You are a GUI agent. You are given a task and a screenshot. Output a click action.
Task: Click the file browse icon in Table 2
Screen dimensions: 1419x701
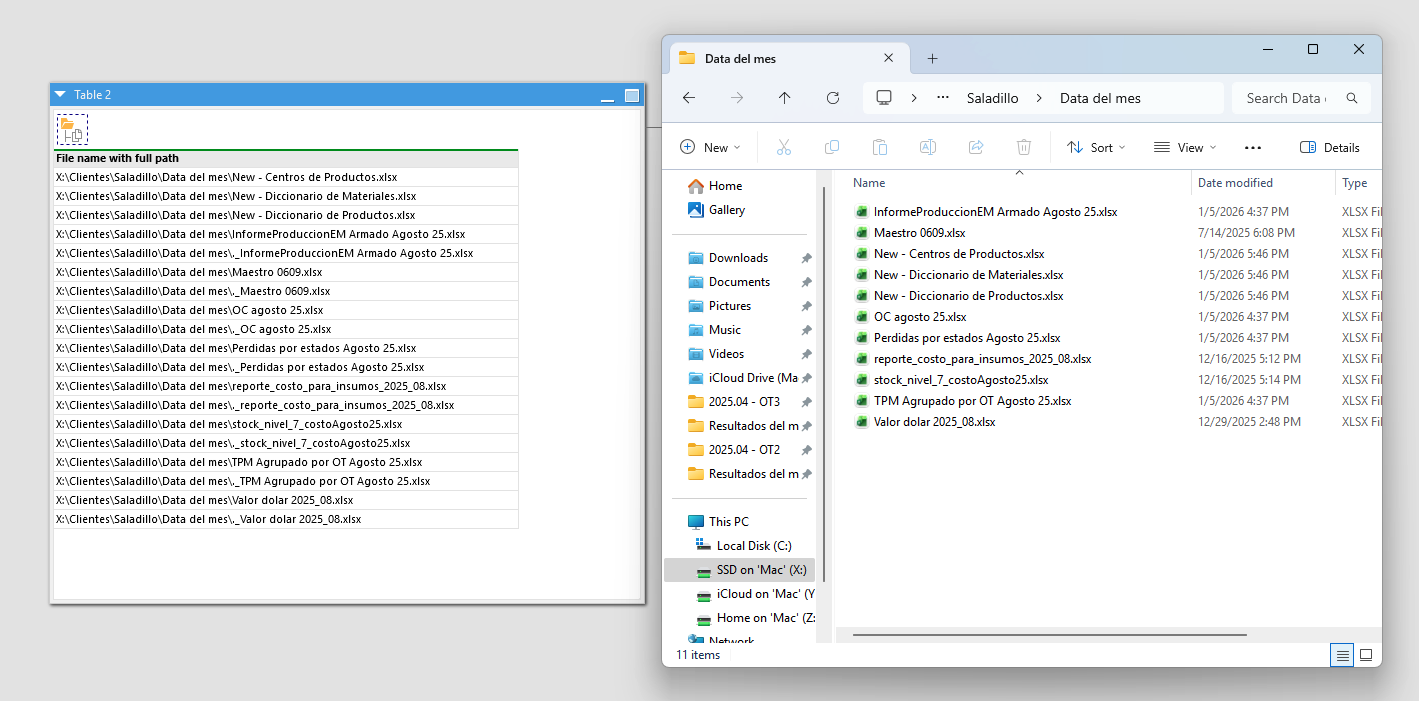[x=72, y=129]
